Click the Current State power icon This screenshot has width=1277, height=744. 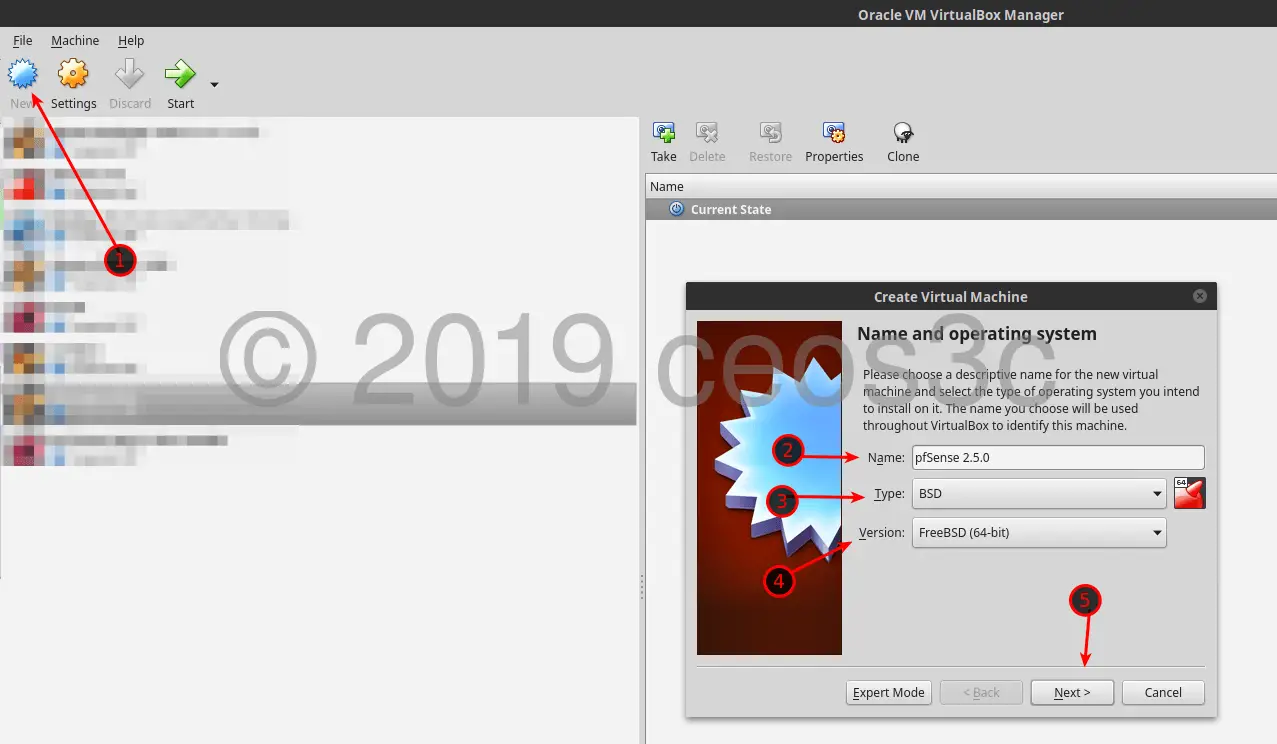click(x=676, y=209)
